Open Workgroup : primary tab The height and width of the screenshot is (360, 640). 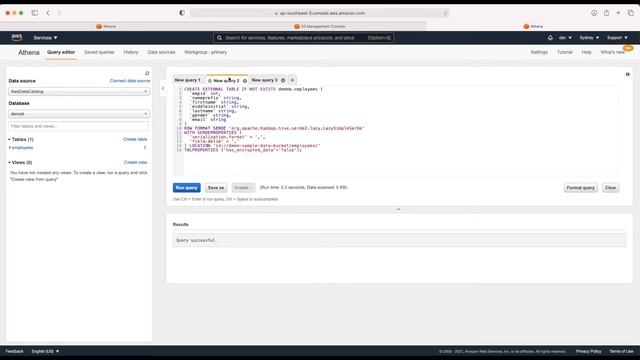(x=205, y=52)
